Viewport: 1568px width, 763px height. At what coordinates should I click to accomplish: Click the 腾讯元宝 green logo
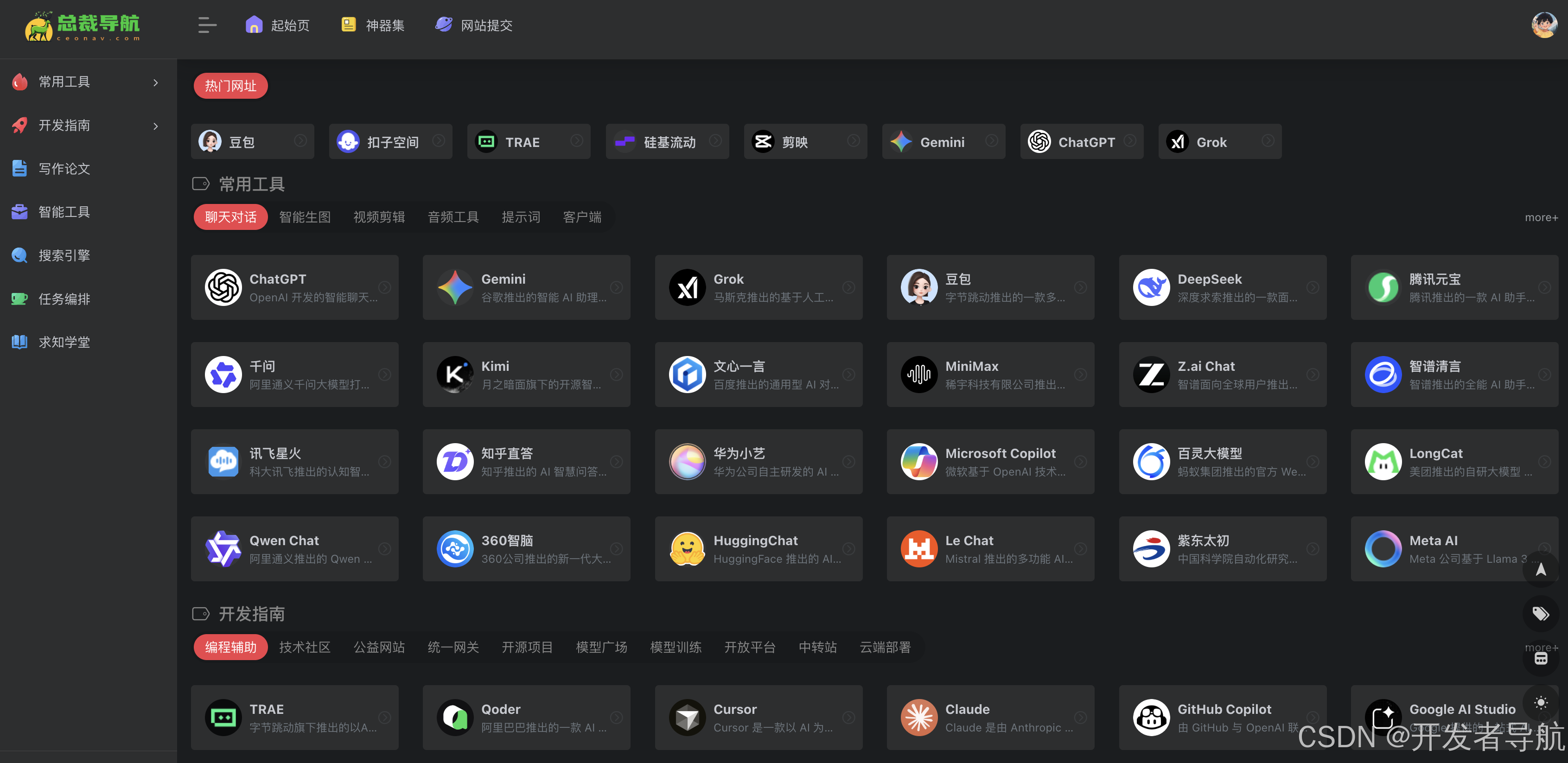click(1383, 287)
